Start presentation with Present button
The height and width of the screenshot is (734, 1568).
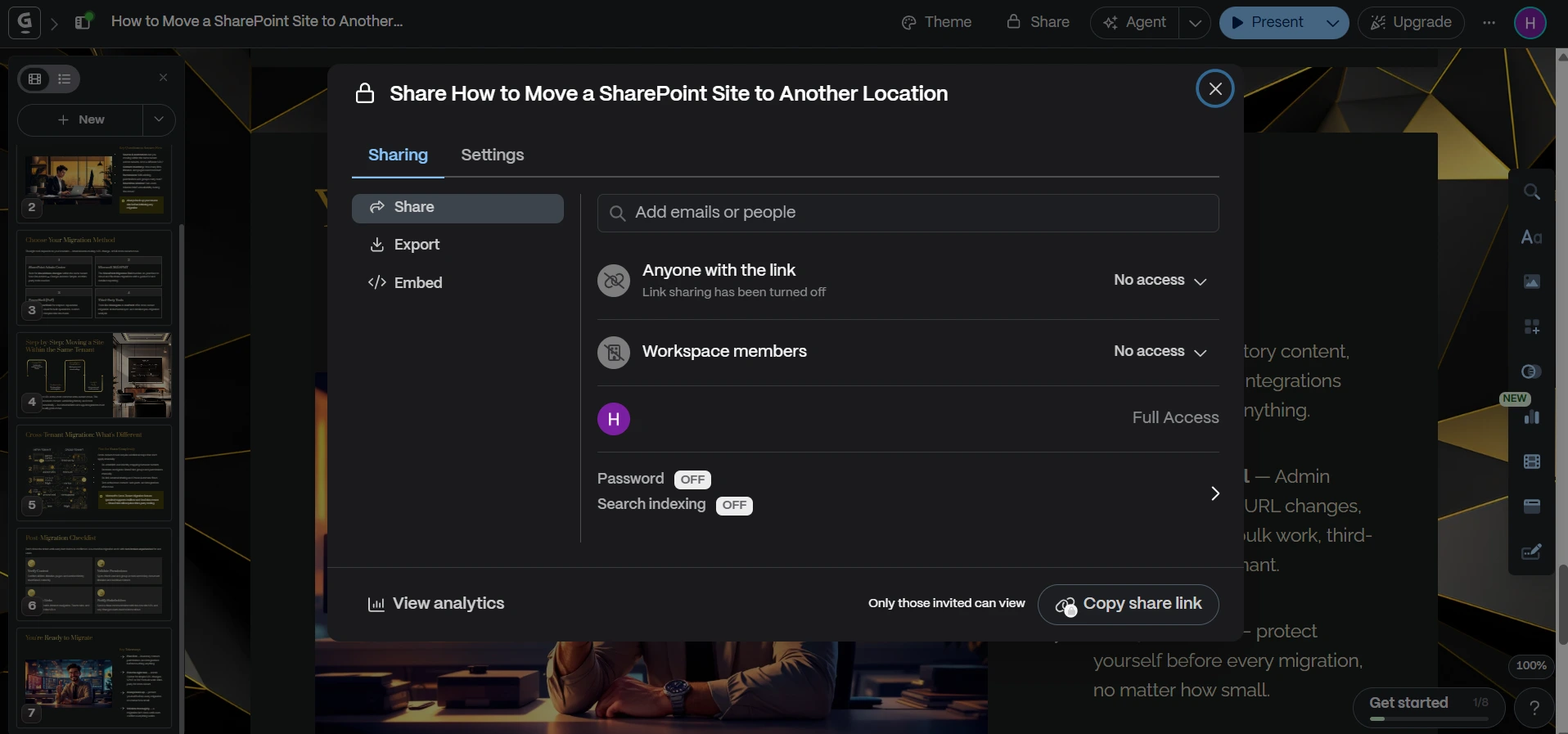(x=1268, y=23)
